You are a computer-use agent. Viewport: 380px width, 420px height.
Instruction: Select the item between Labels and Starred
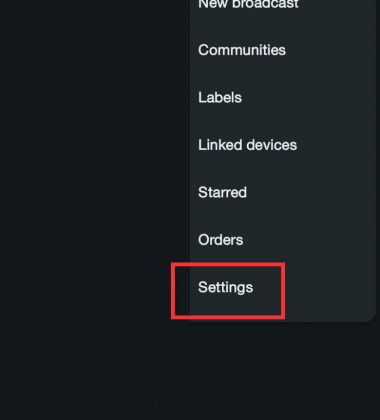283,145
